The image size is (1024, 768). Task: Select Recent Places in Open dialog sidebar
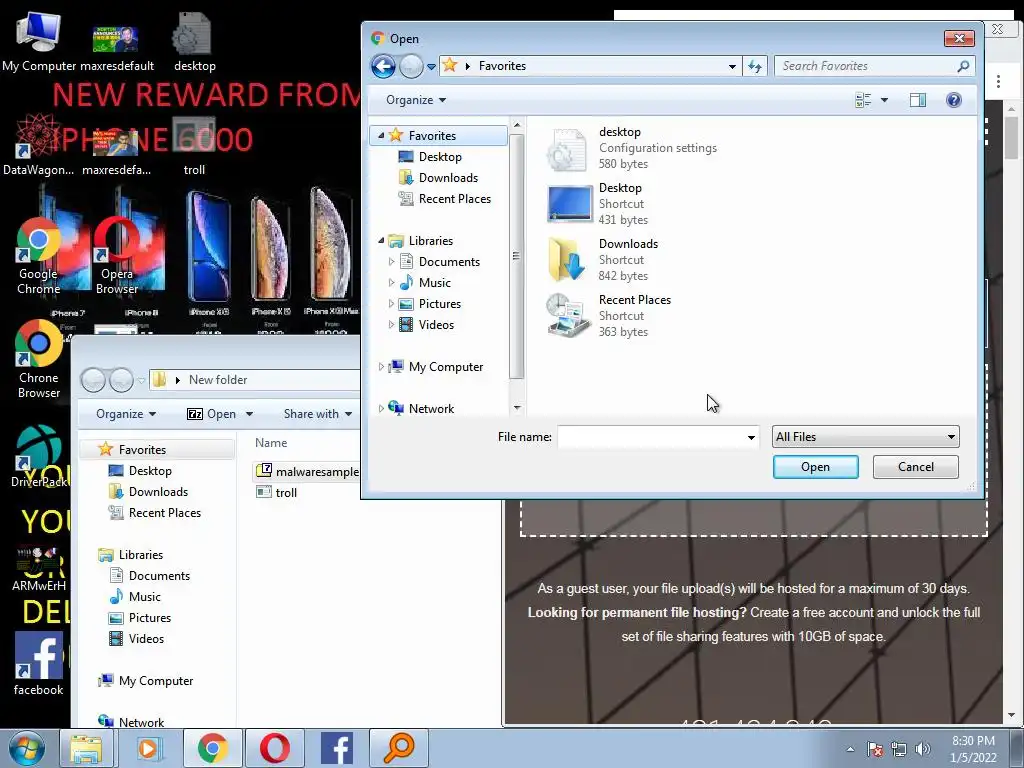tap(455, 199)
